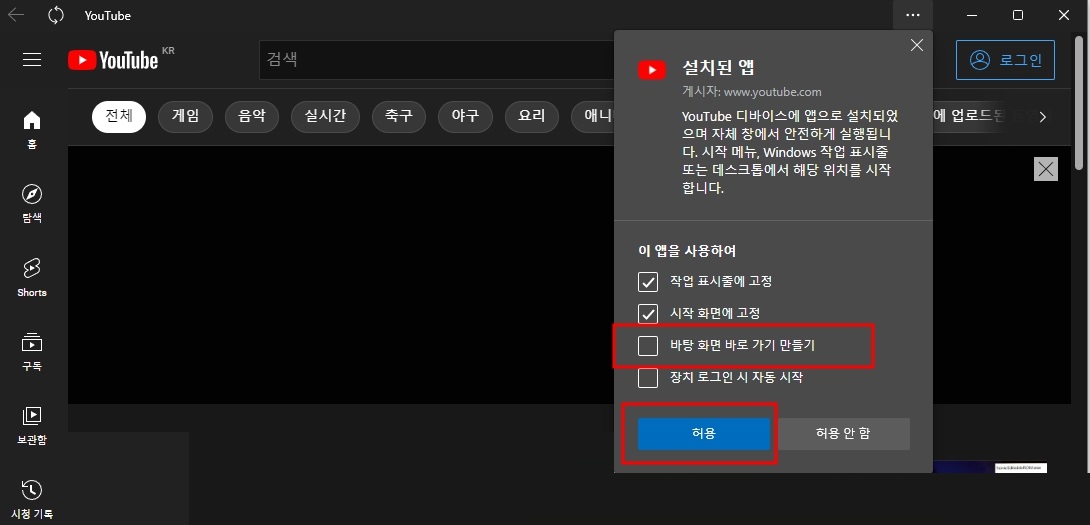Click the YouTube logo
This screenshot has height=525, width=1090.
(x=113, y=60)
